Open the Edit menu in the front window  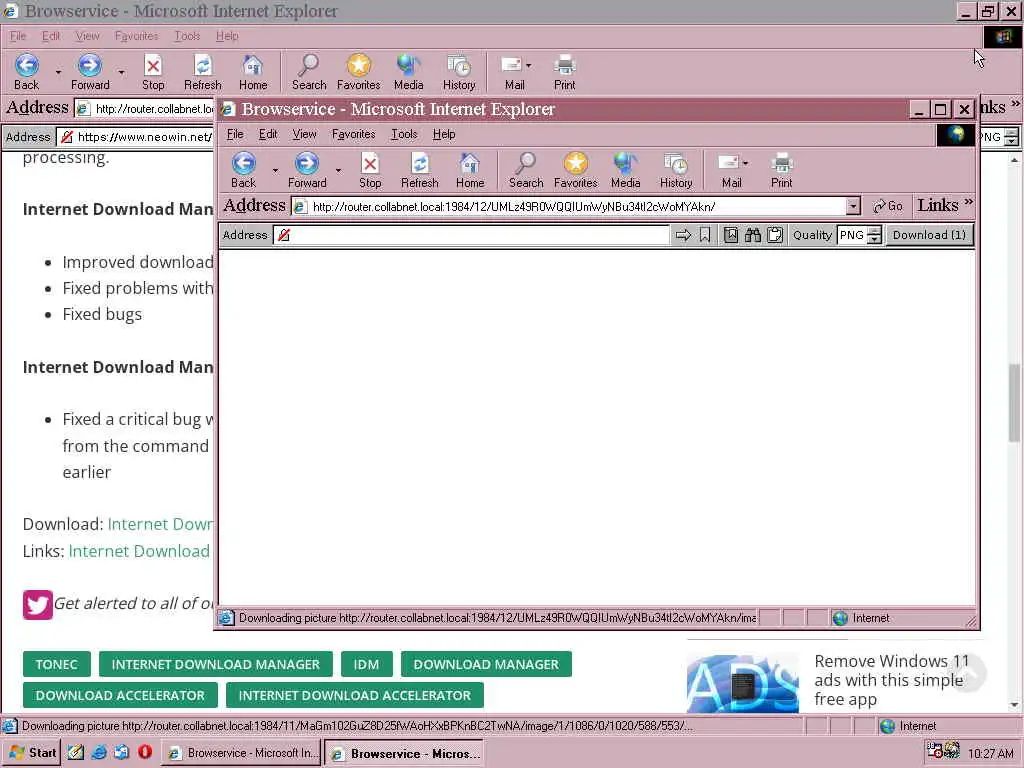268,134
